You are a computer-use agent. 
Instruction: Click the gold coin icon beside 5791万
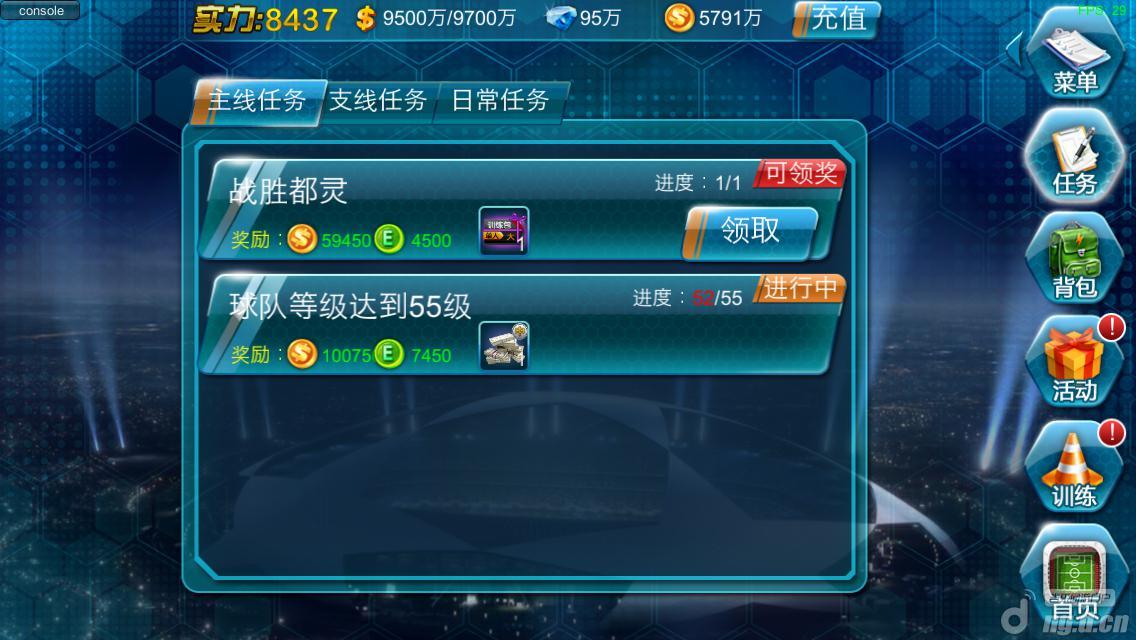click(679, 18)
